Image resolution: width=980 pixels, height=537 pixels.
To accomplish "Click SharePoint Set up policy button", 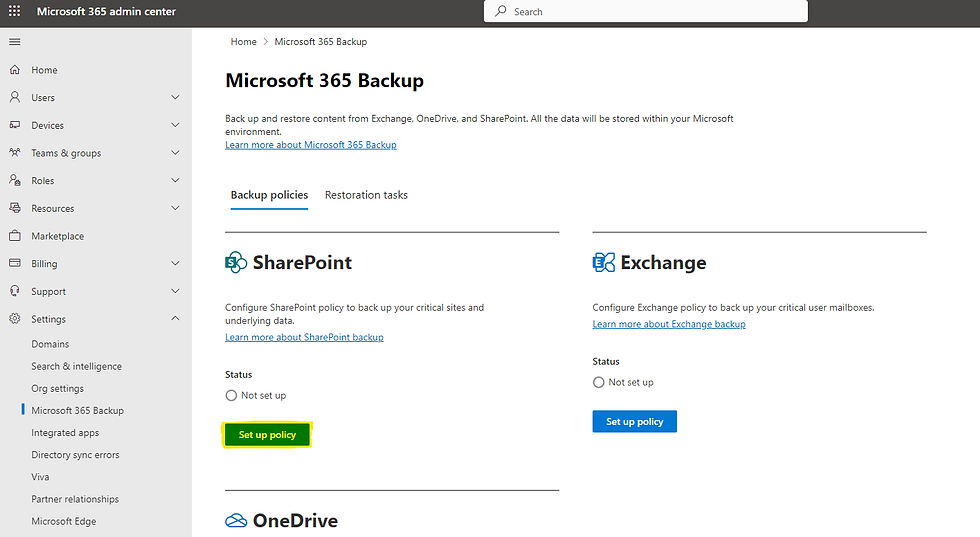I will click(267, 435).
